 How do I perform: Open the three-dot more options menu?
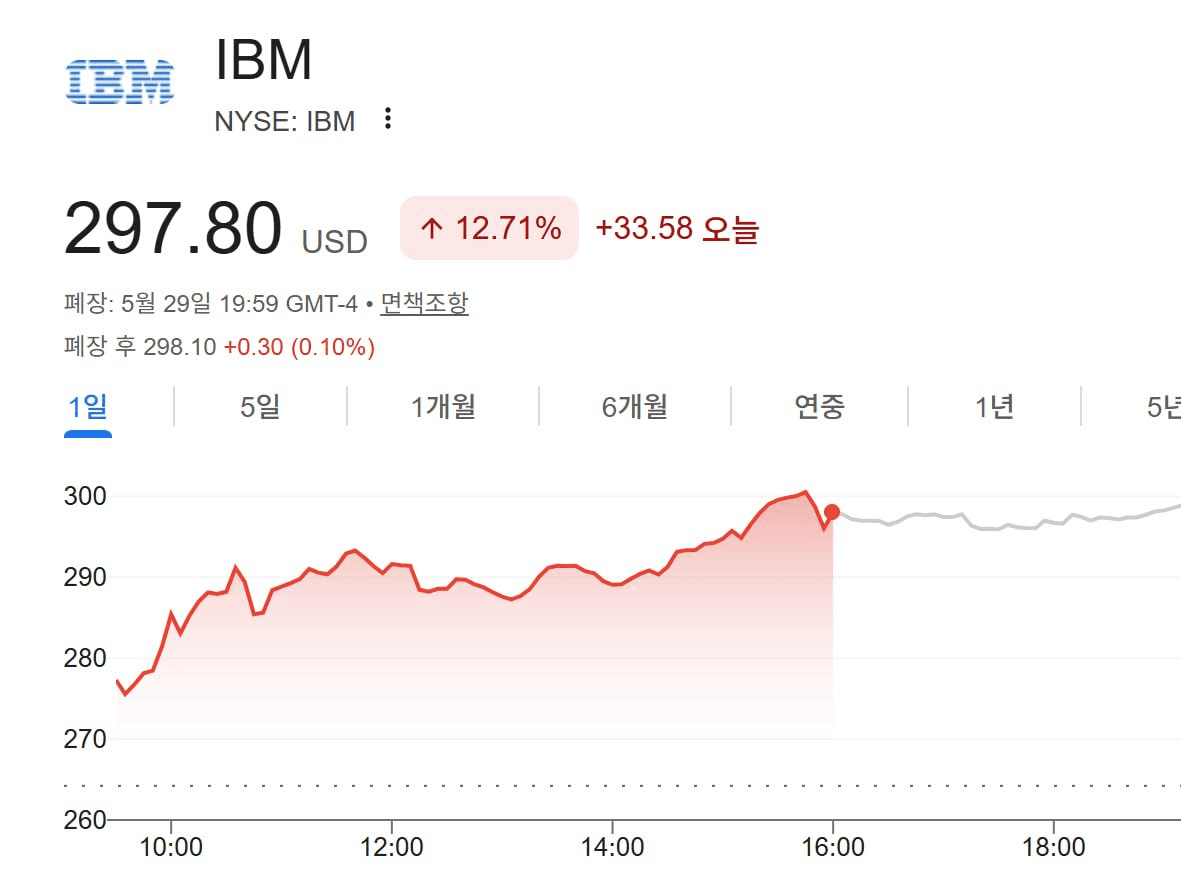(x=388, y=118)
